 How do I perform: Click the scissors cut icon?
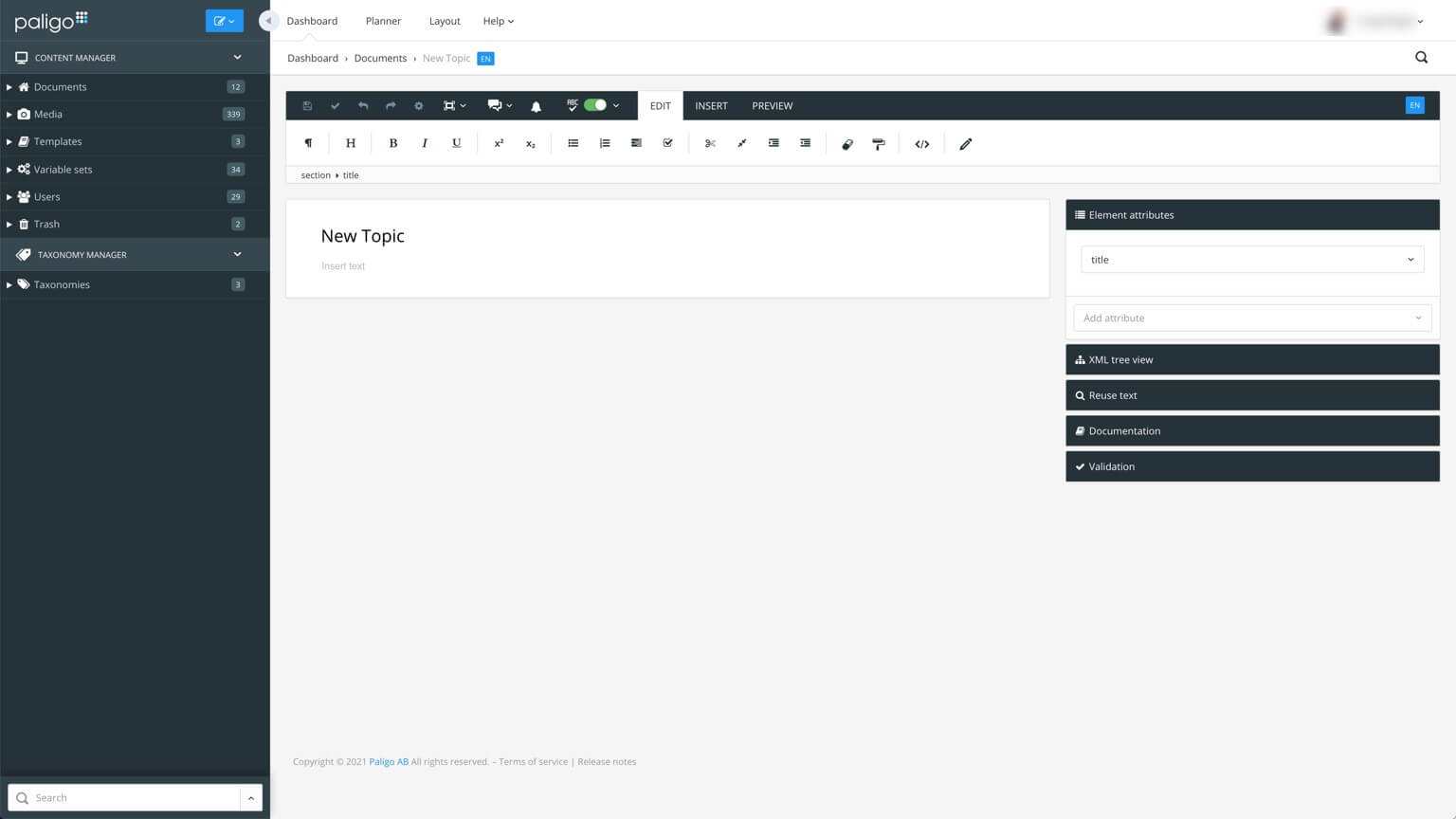pyautogui.click(x=710, y=143)
